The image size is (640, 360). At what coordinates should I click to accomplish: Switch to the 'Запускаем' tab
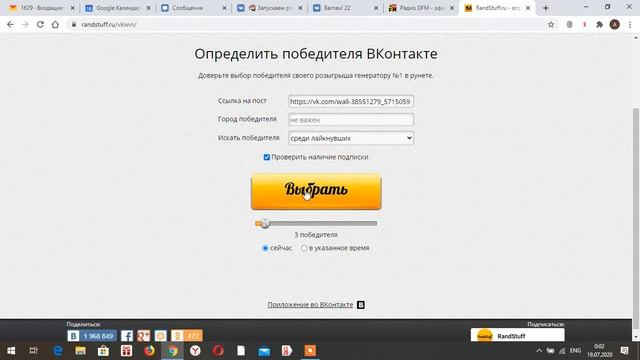[x=269, y=8]
